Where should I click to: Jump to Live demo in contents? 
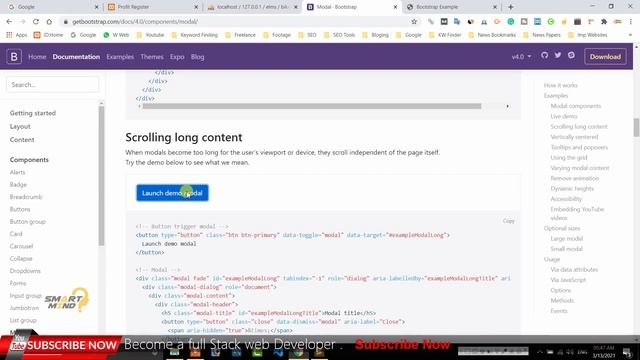[564, 116]
